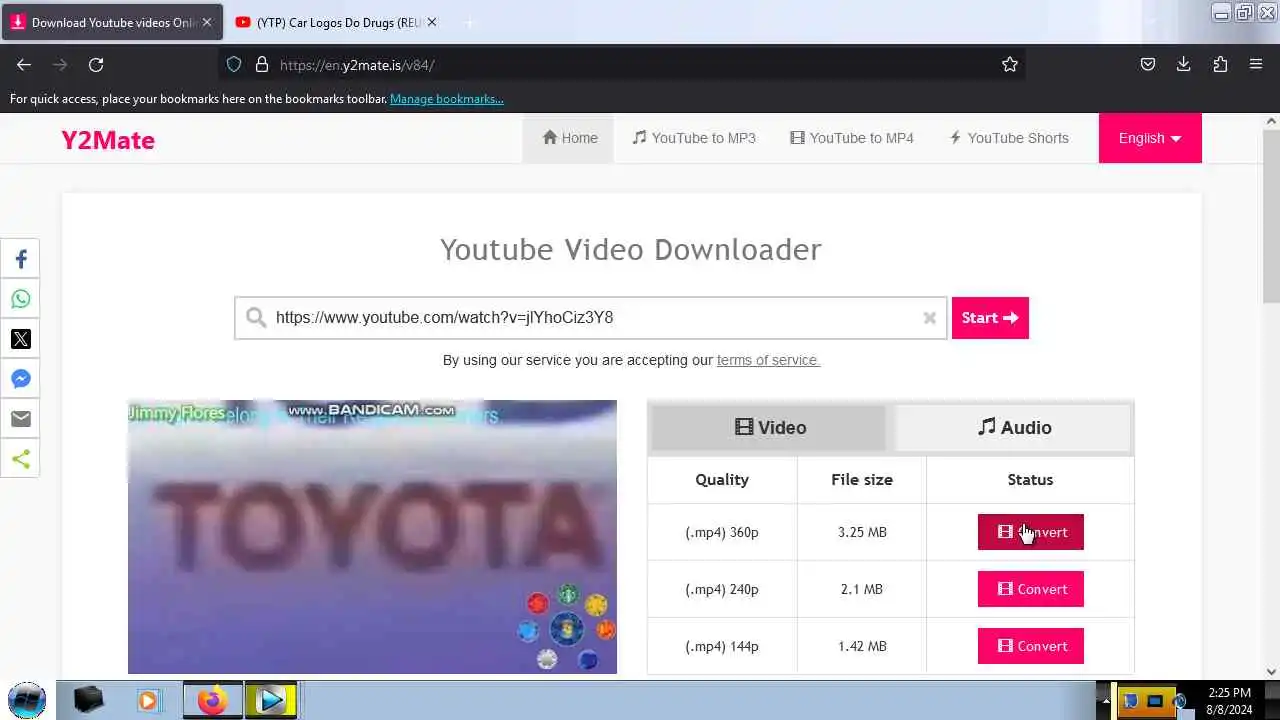
Task: Open the terms of service link
Action: [768, 360]
